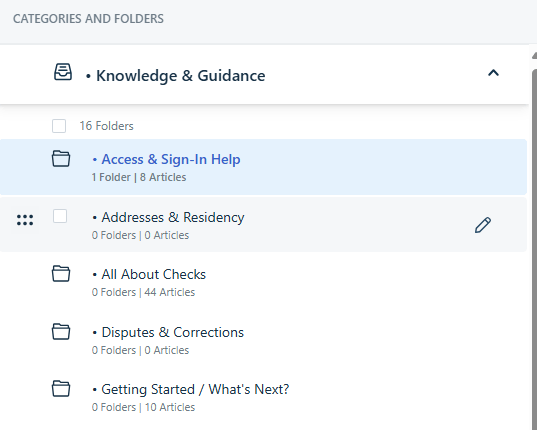
Task: Click the scrollbar up arrow
Action: (x=534, y=55)
